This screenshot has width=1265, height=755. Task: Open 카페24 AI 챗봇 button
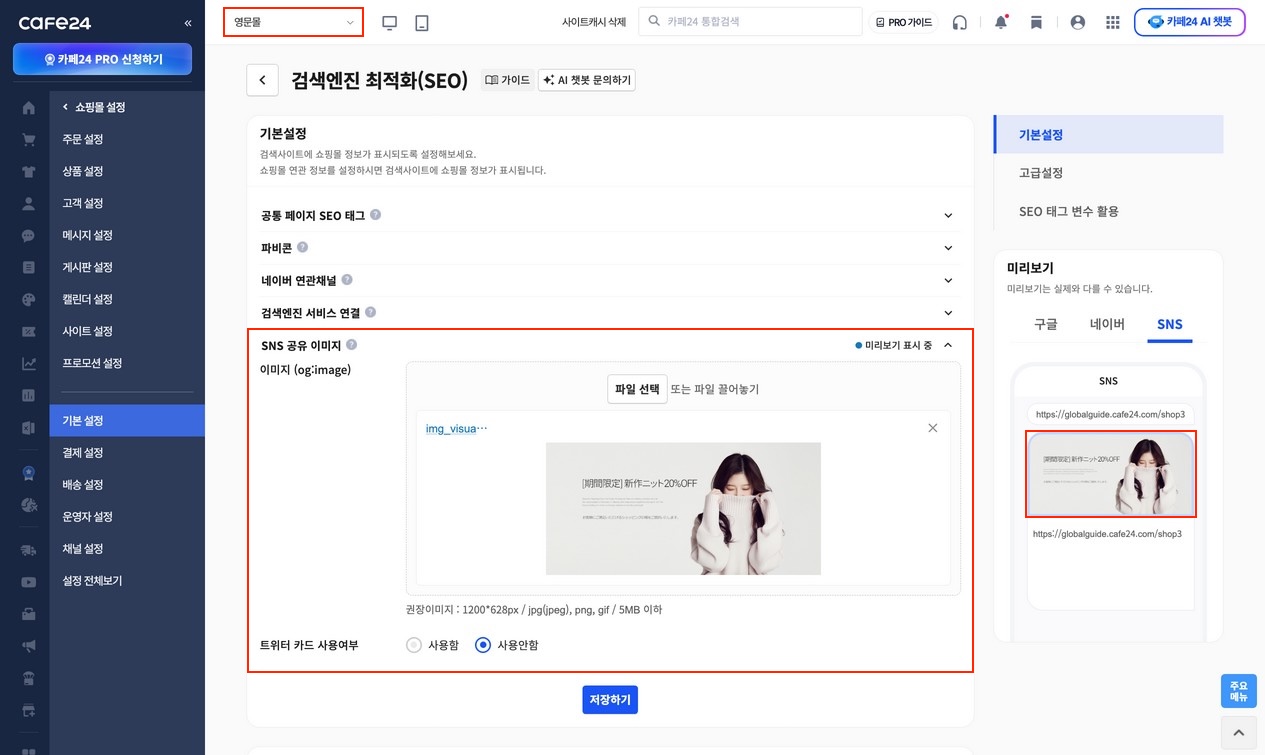click(x=1190, y=22)
